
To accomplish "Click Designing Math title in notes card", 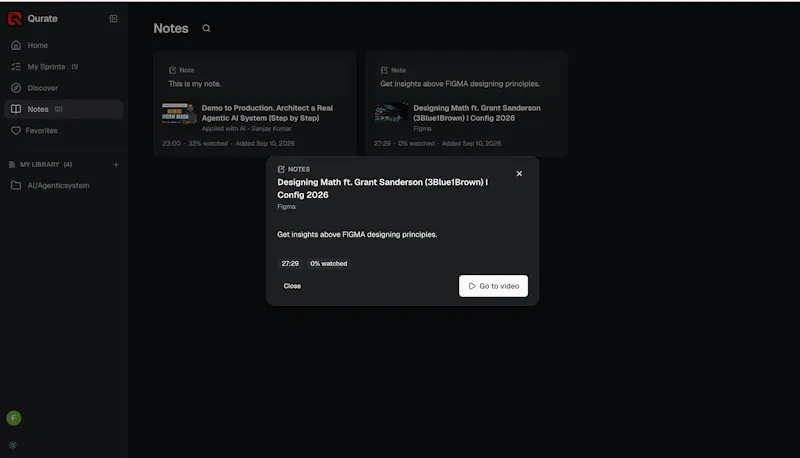I will coord(477,113).
